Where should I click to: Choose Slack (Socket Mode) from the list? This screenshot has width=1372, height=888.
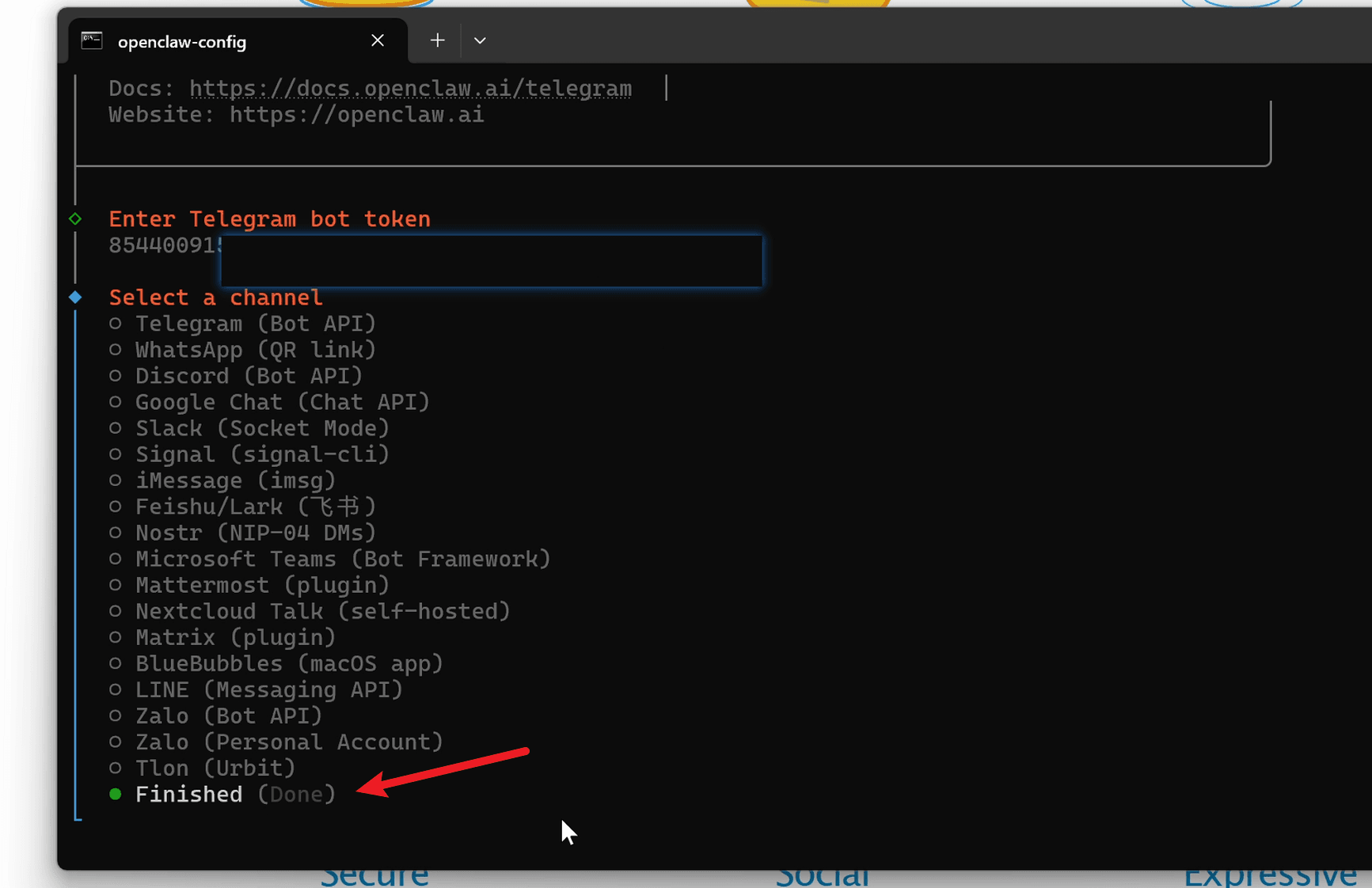262,428
